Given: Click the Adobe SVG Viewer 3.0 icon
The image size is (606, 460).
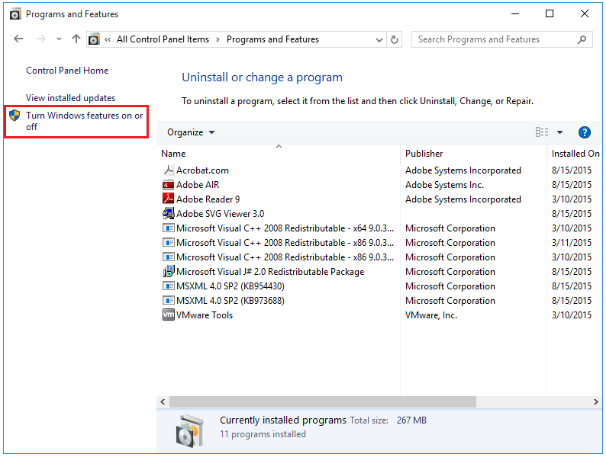Looking at the screenshot, I should coord(168,213).
